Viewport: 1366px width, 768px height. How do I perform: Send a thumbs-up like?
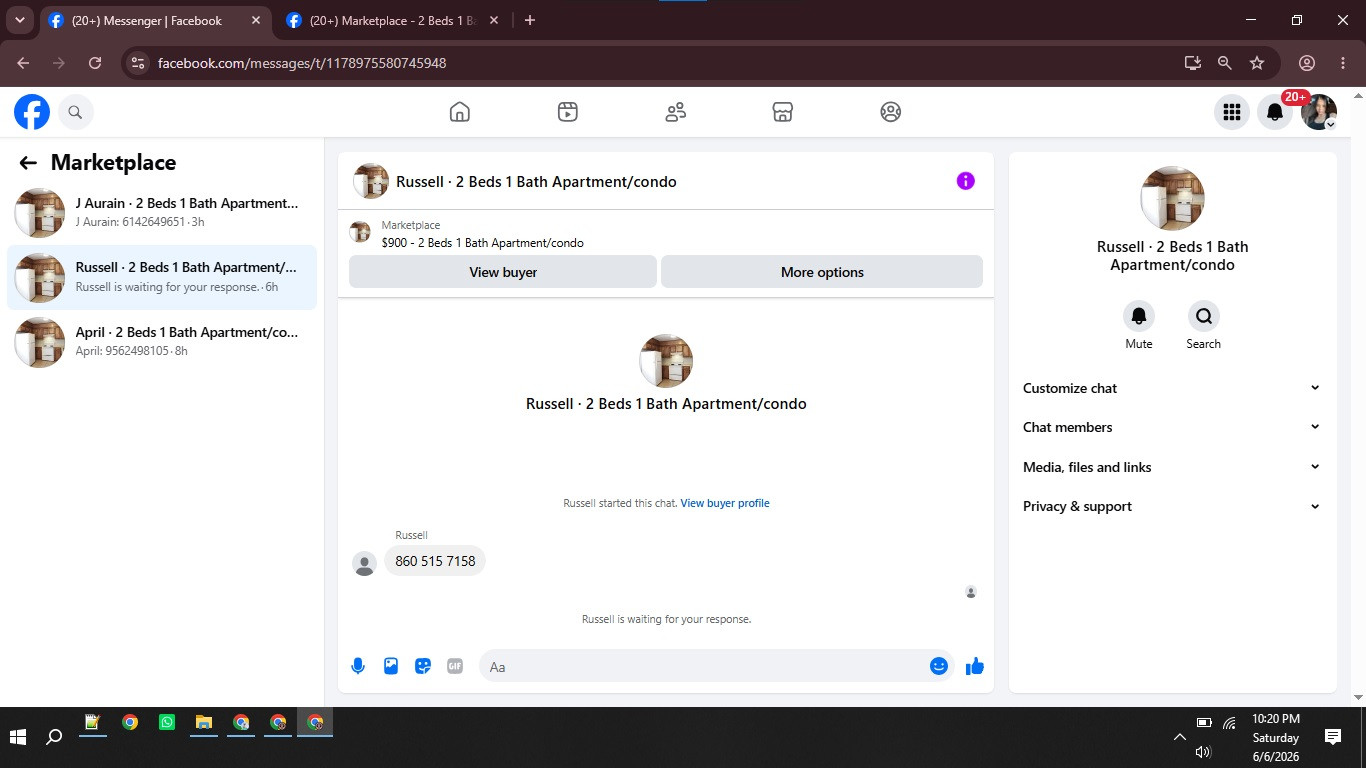(975, 666)
